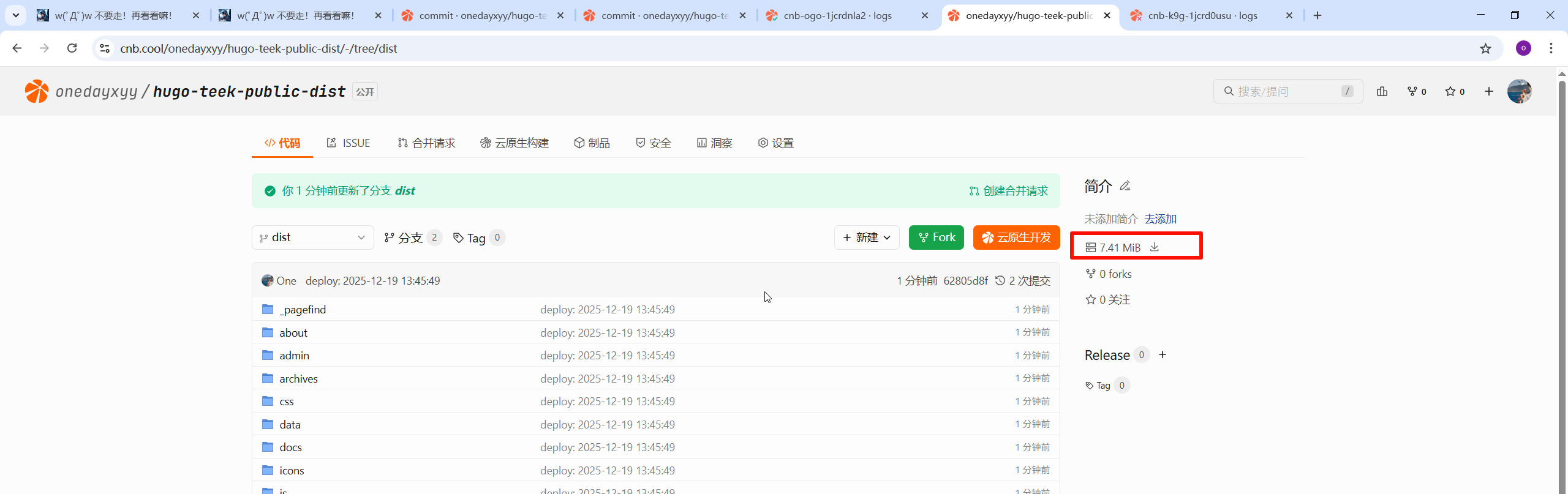1568x494 pixels.
Task: Download the repository archive icon
Action: click(x=1154, y=247)
